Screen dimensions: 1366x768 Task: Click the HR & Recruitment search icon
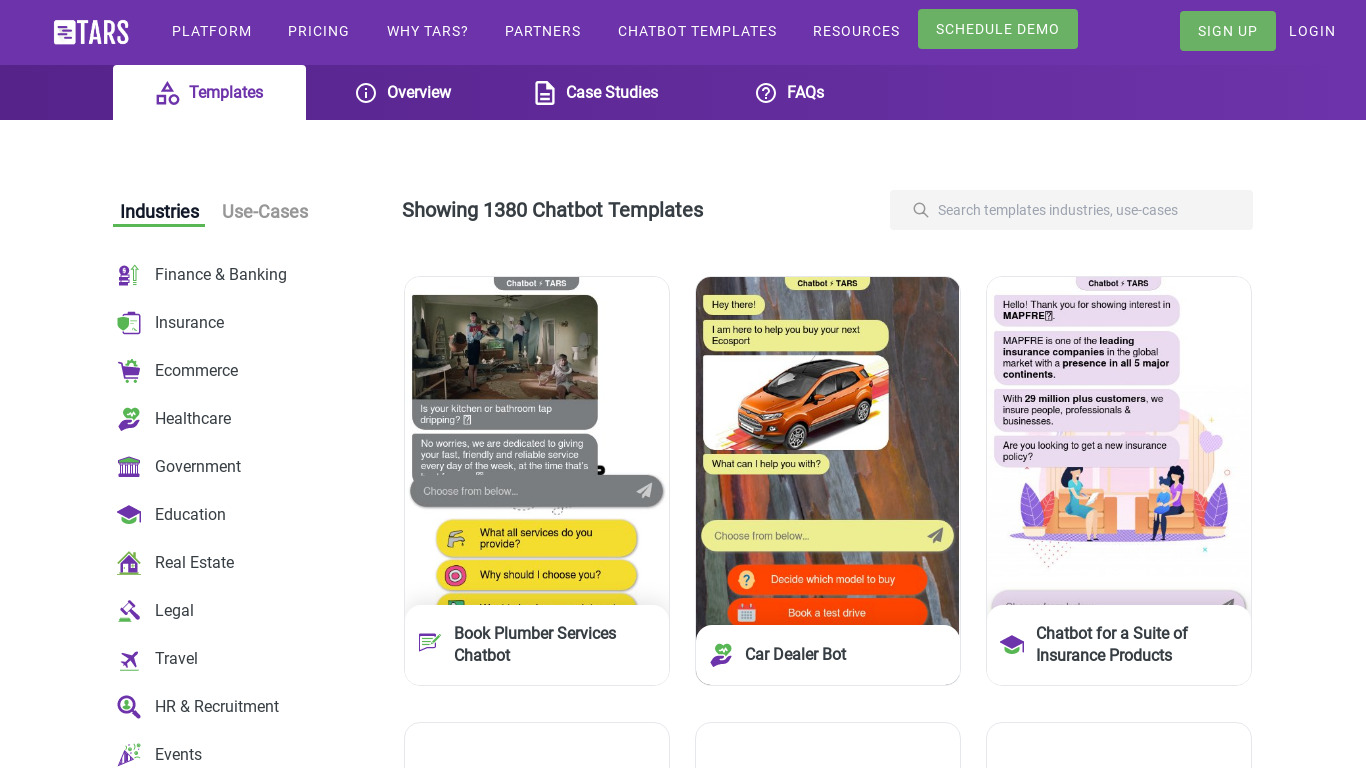(x=128, y=707)
